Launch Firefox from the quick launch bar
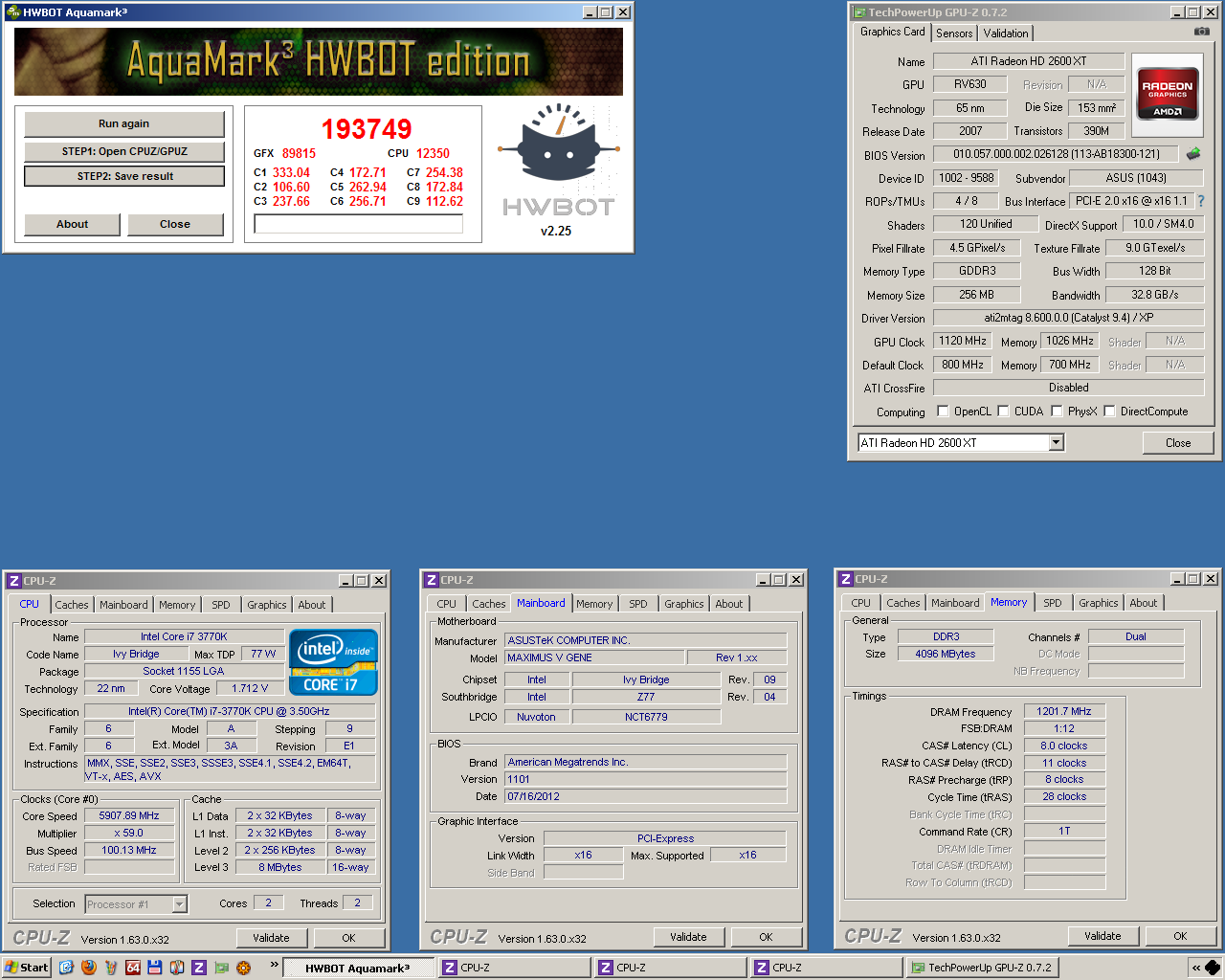The width and height of the screenshot is (1225, 980). click(x=89, y=968)
